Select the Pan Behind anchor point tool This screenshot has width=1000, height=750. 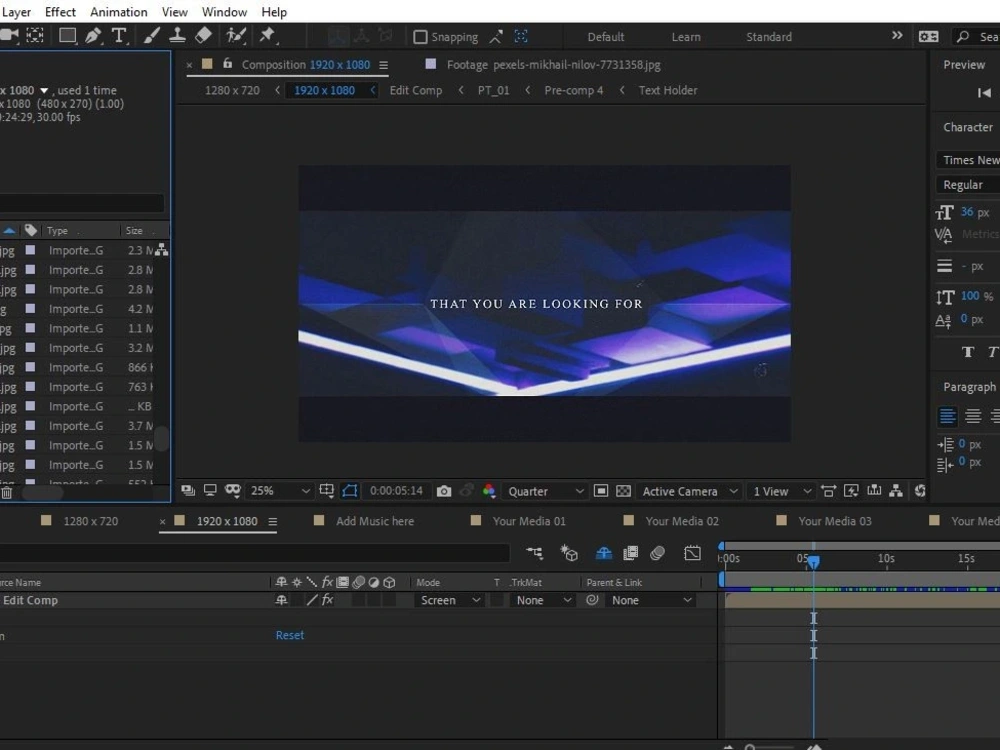(35, 36)
